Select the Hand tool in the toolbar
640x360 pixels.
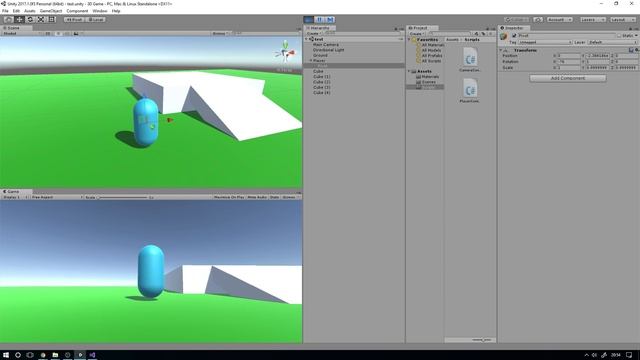click(8, 20)
